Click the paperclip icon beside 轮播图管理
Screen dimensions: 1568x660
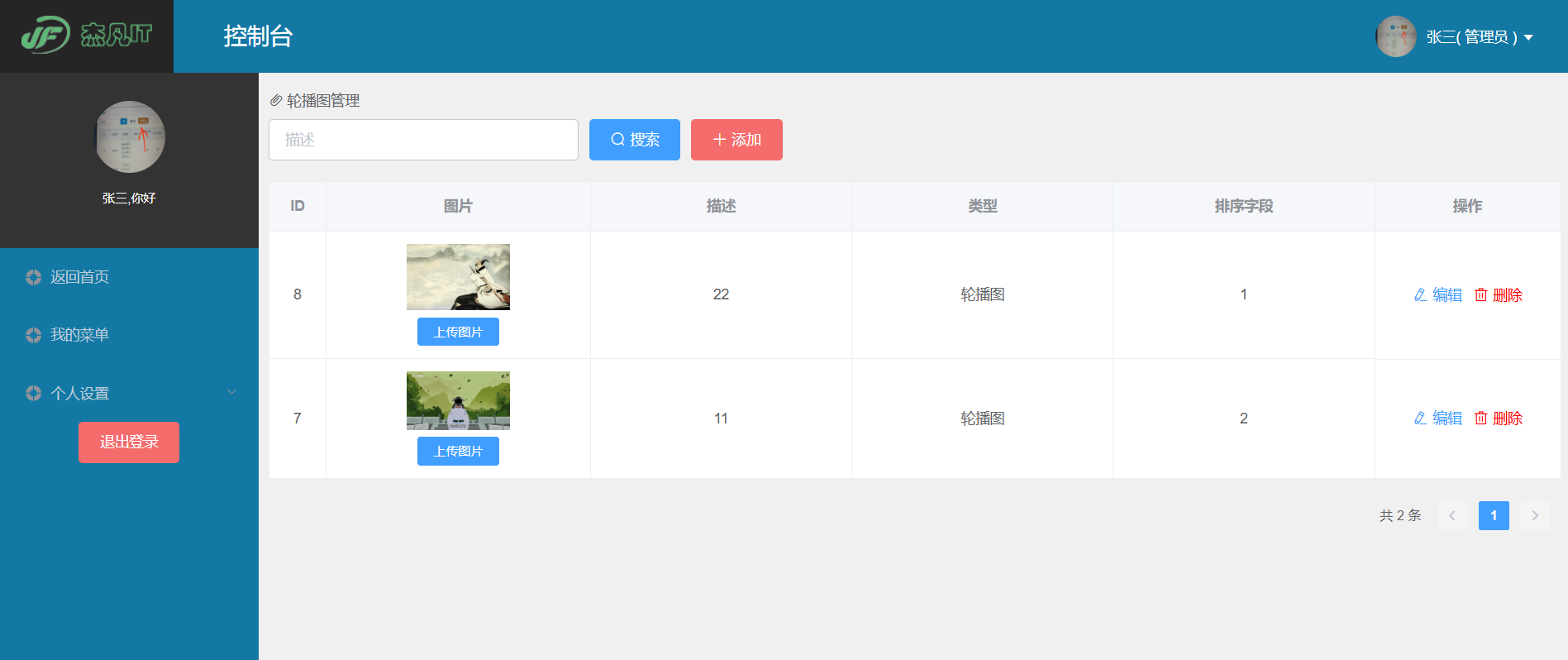[276, 101]
